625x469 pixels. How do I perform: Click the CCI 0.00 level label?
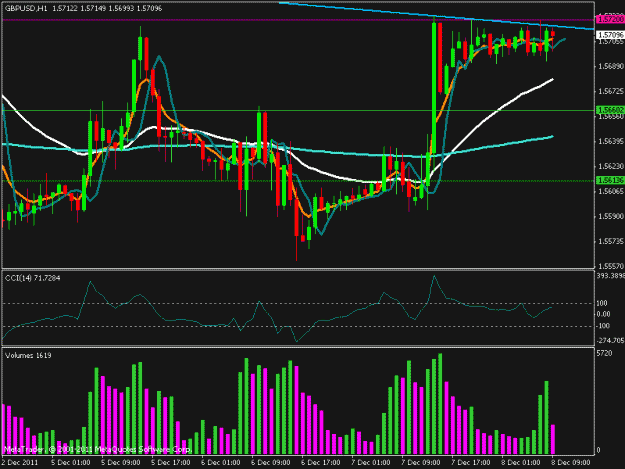(x=603, y=314)
